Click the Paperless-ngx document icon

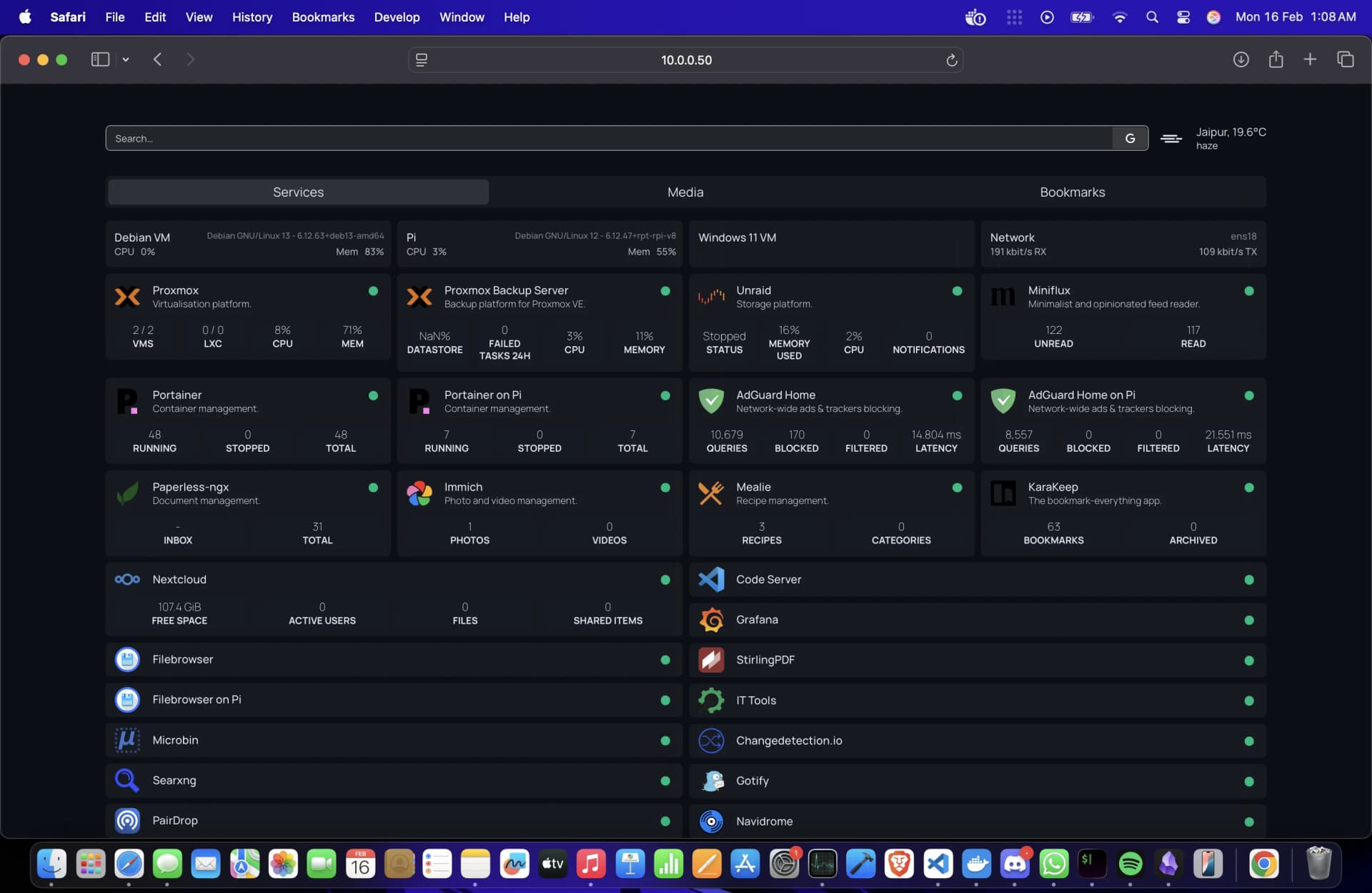click(x=127, y=493)
